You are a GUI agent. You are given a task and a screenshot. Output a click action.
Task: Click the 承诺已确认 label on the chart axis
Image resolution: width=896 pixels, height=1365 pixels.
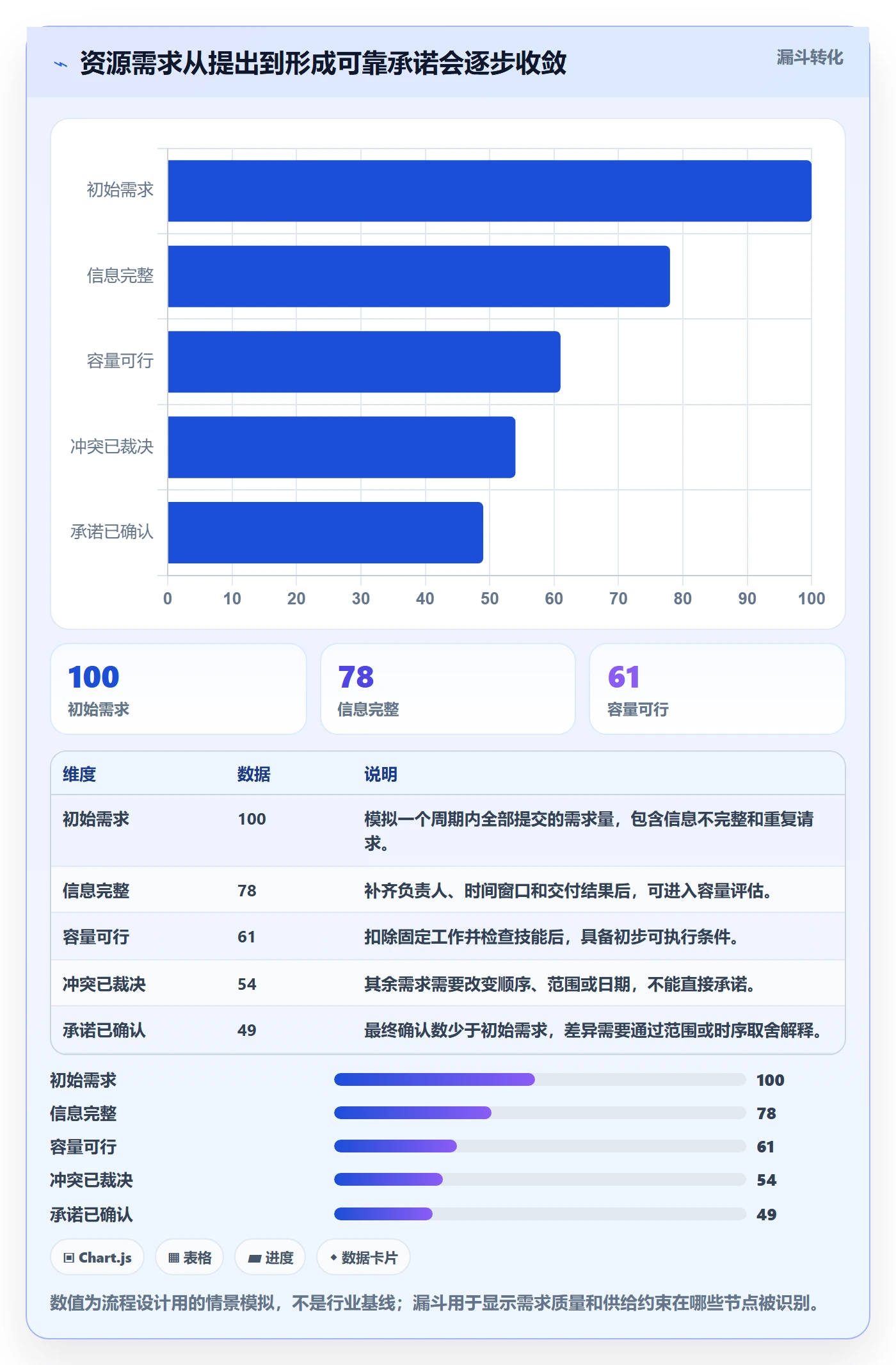pyautogui.click(x=112, y=531)
